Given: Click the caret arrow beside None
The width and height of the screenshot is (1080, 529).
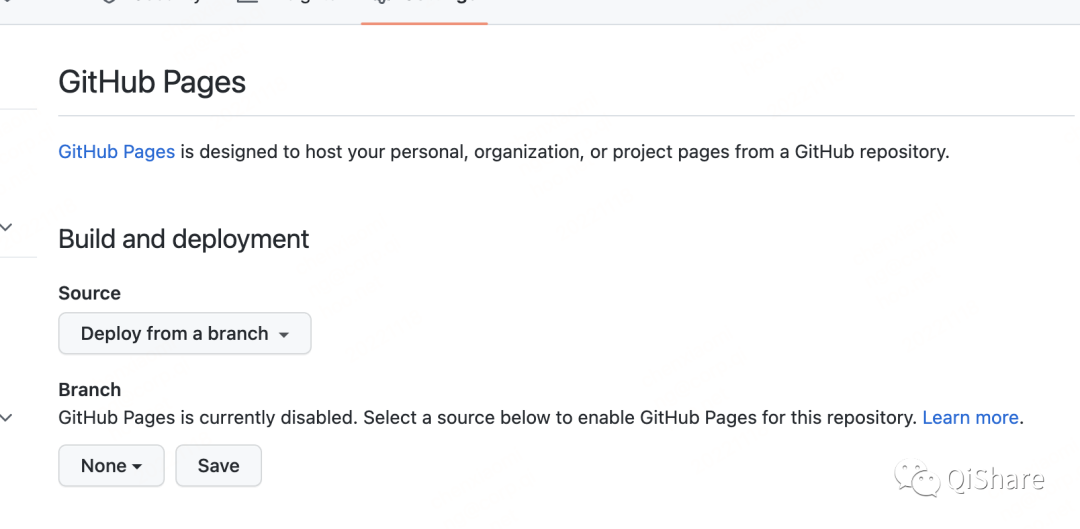Looking at the screenshot, I should 136,467.
